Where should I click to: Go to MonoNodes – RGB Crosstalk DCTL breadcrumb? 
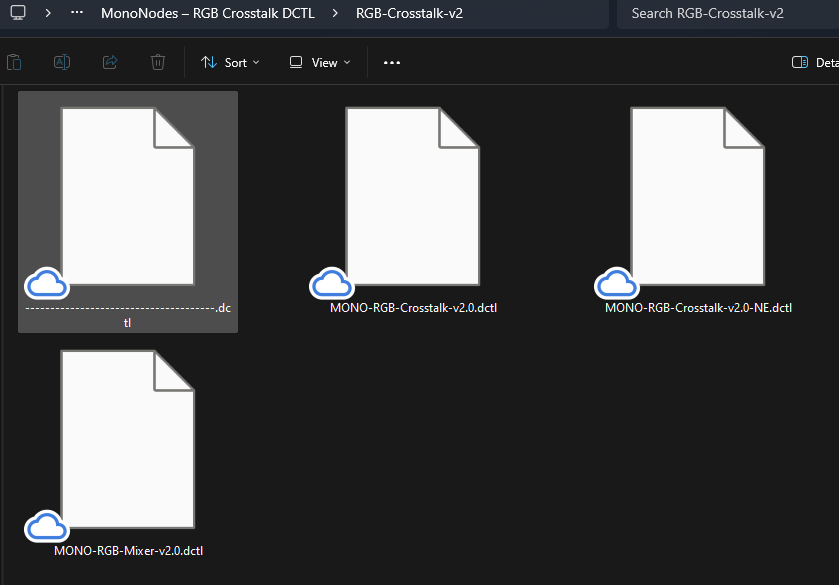click(x=207, y=14)
